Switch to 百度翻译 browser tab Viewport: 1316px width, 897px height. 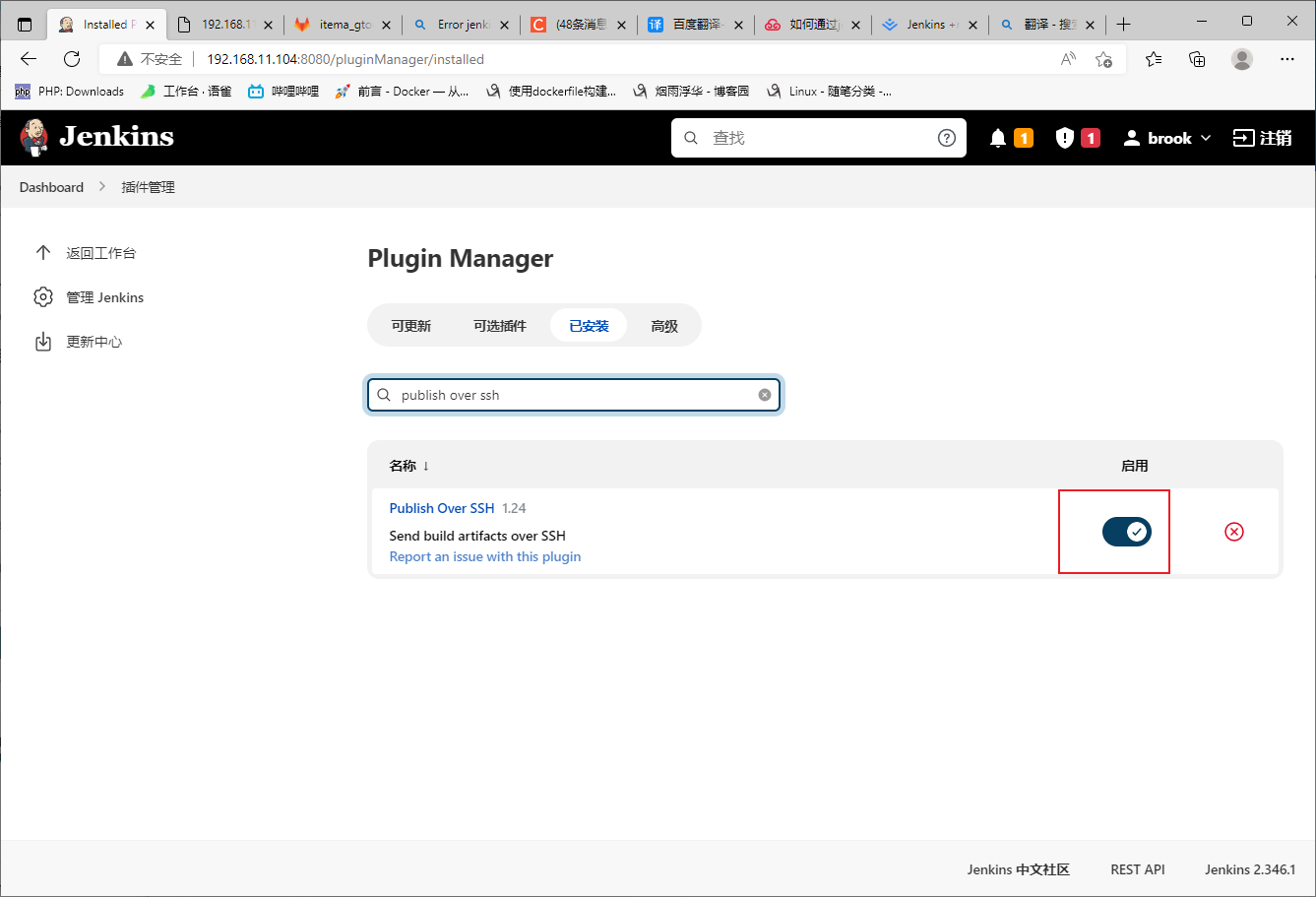tap(695, 25)
